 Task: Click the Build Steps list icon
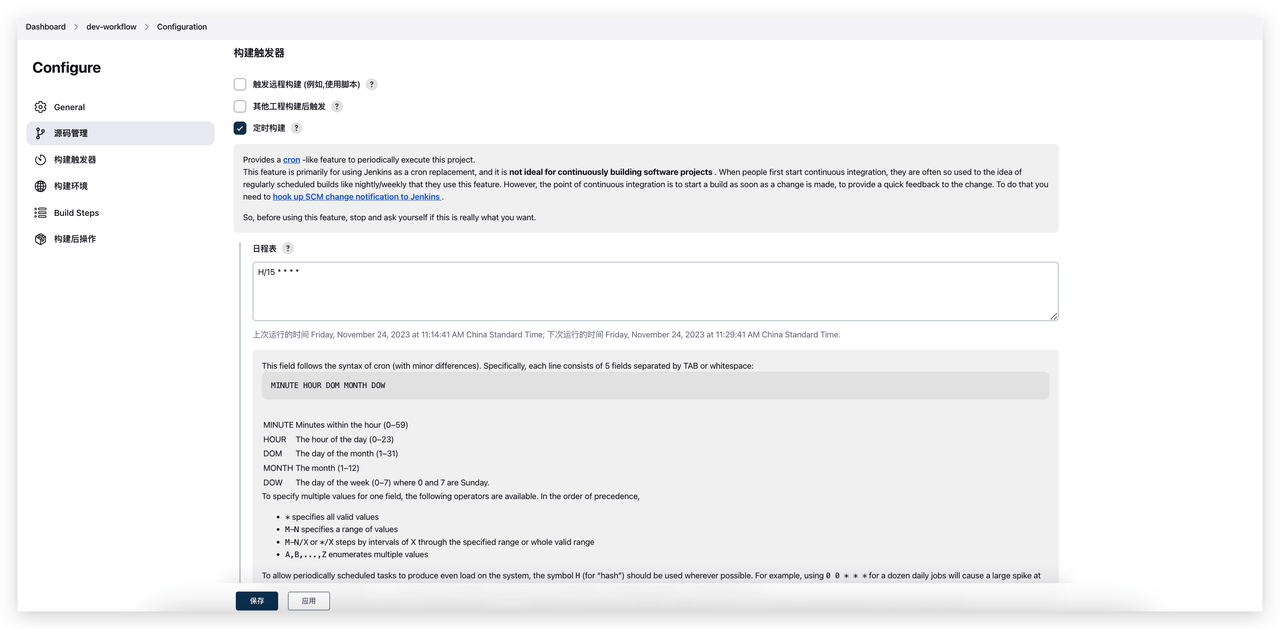(x=40, y=213)
